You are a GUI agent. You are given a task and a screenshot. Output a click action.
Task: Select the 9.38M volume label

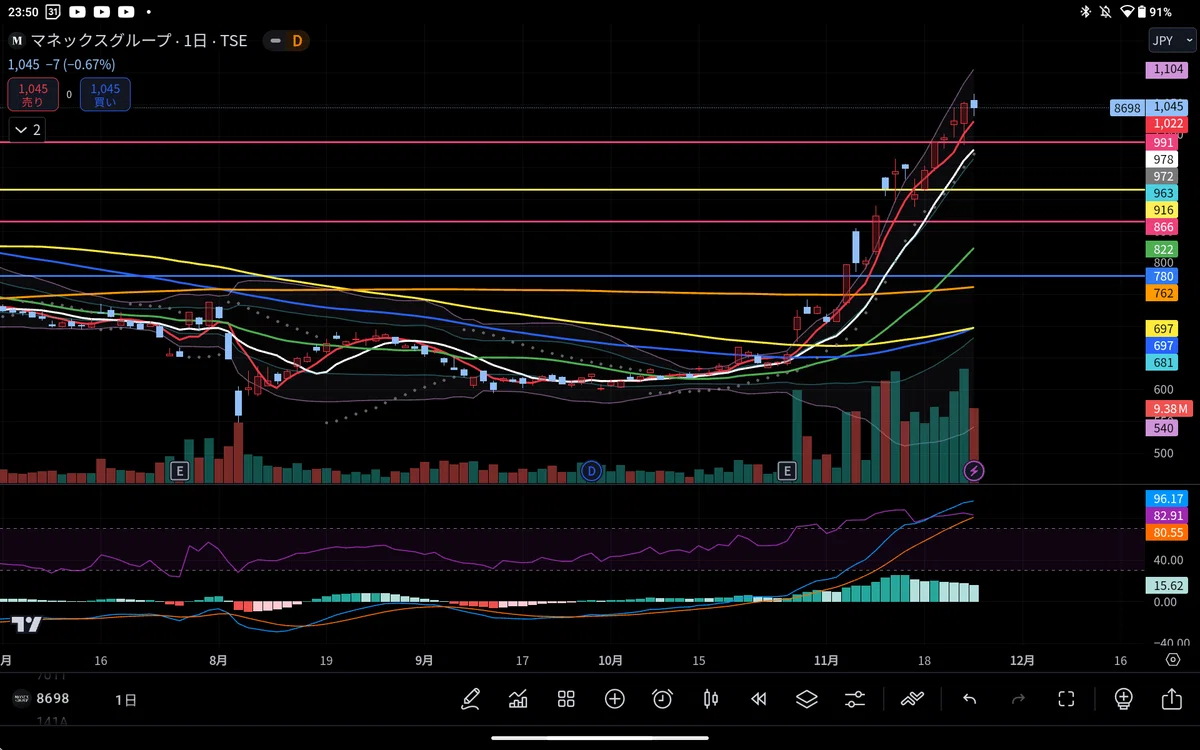pyautogui.click(x=1168, y=409)
